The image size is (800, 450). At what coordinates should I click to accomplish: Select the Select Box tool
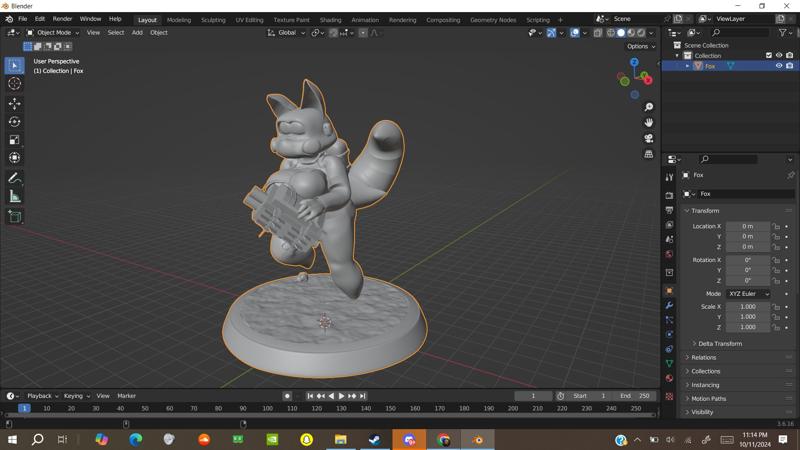tap(14, 65)
